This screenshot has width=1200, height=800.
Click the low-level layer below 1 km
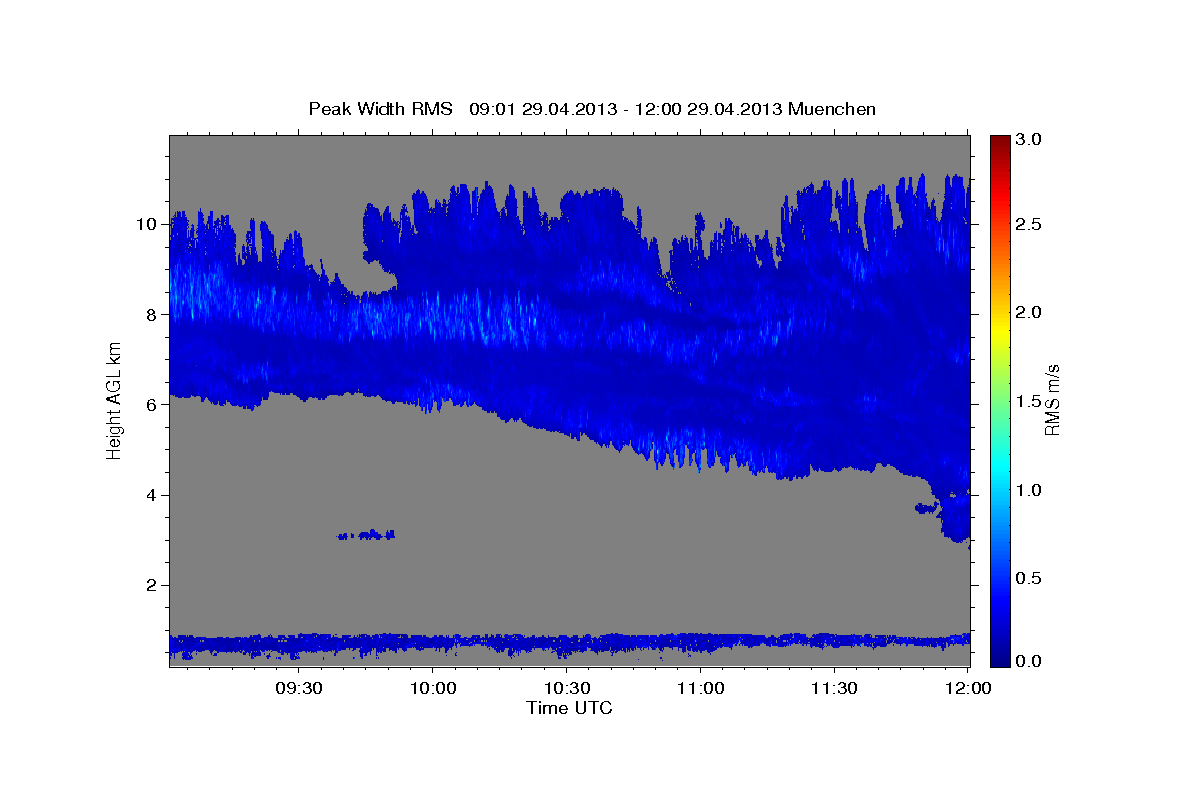coord(569,644)
